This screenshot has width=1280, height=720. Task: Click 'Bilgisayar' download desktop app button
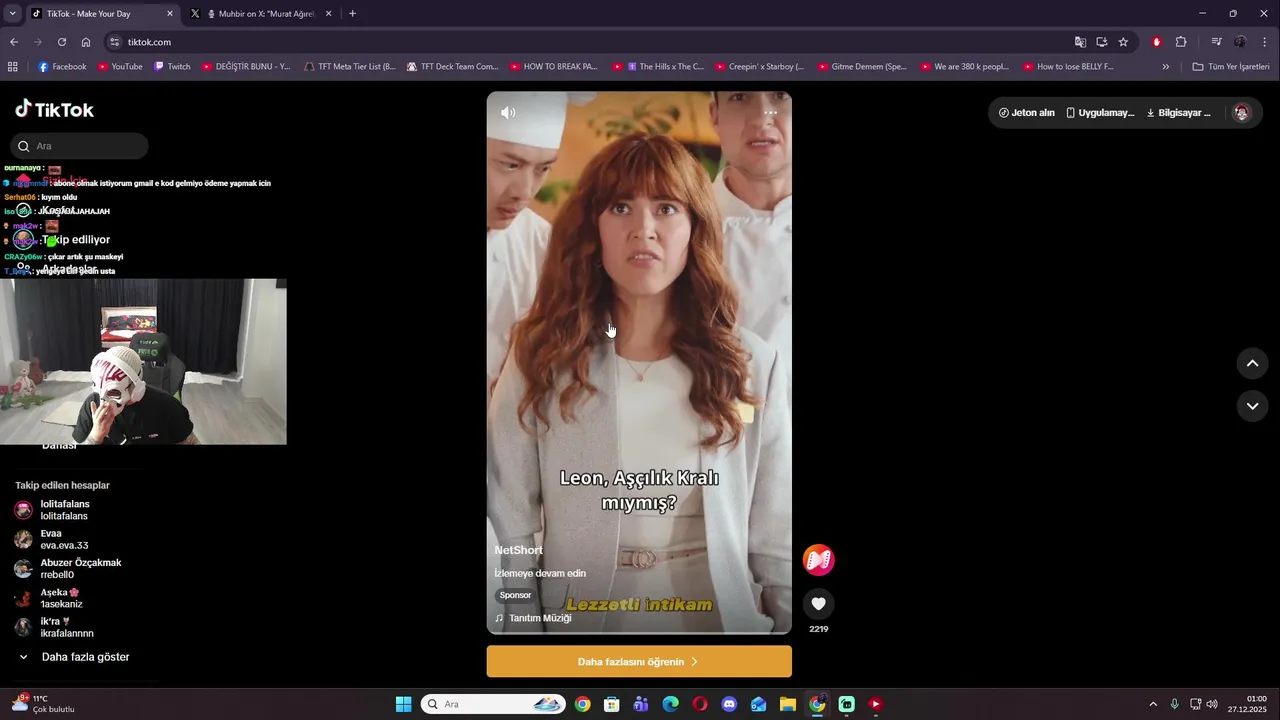click(x=1178, y=113)
